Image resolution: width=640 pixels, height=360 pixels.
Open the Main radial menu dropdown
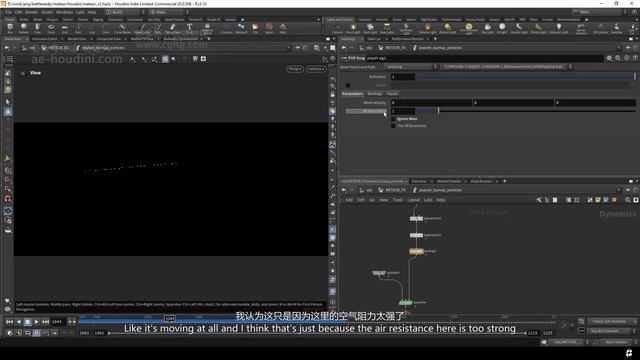coord(168,12)
